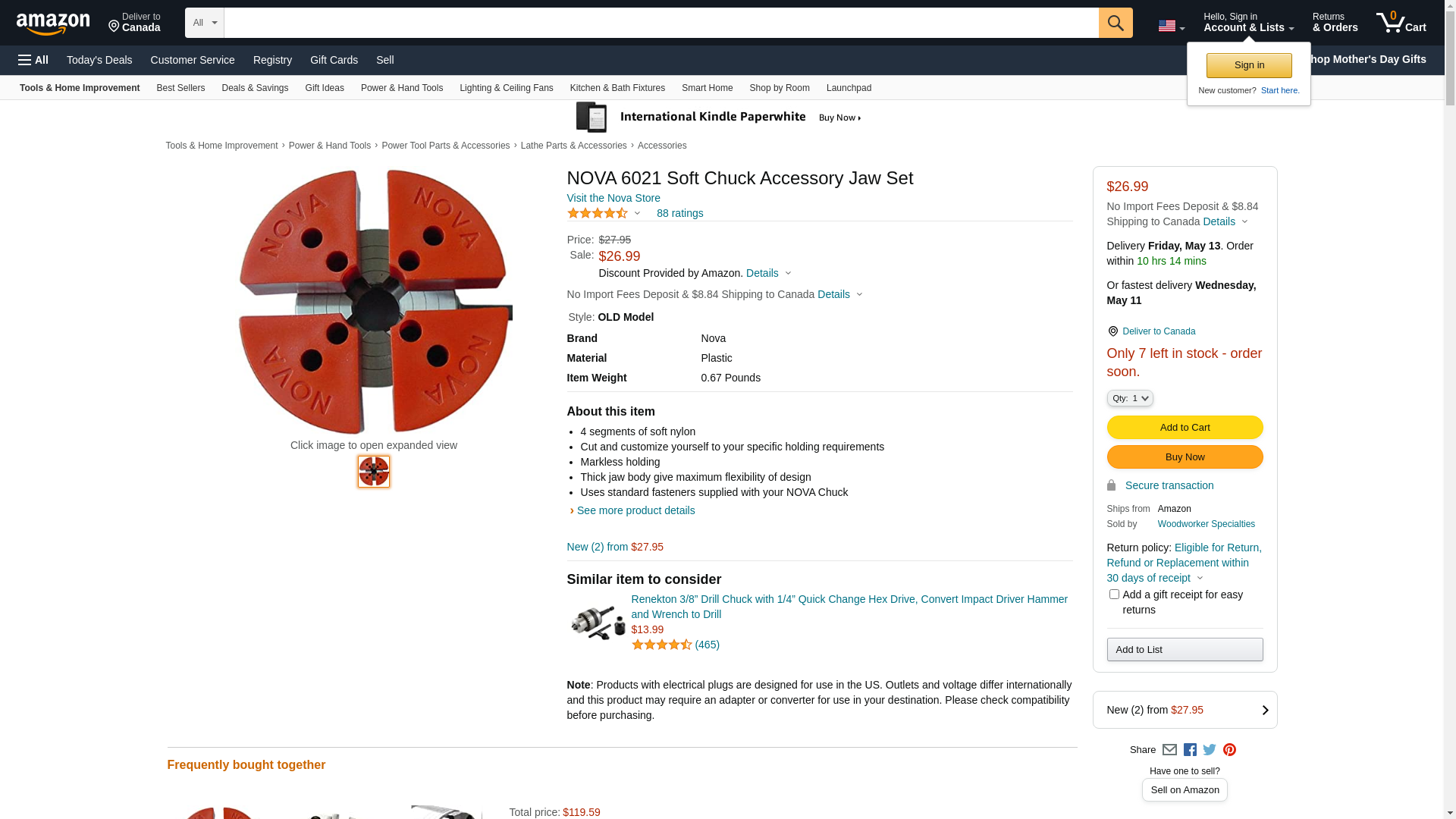
Task: Enable the gift receipt checkbox
Action: point(1114,595)
